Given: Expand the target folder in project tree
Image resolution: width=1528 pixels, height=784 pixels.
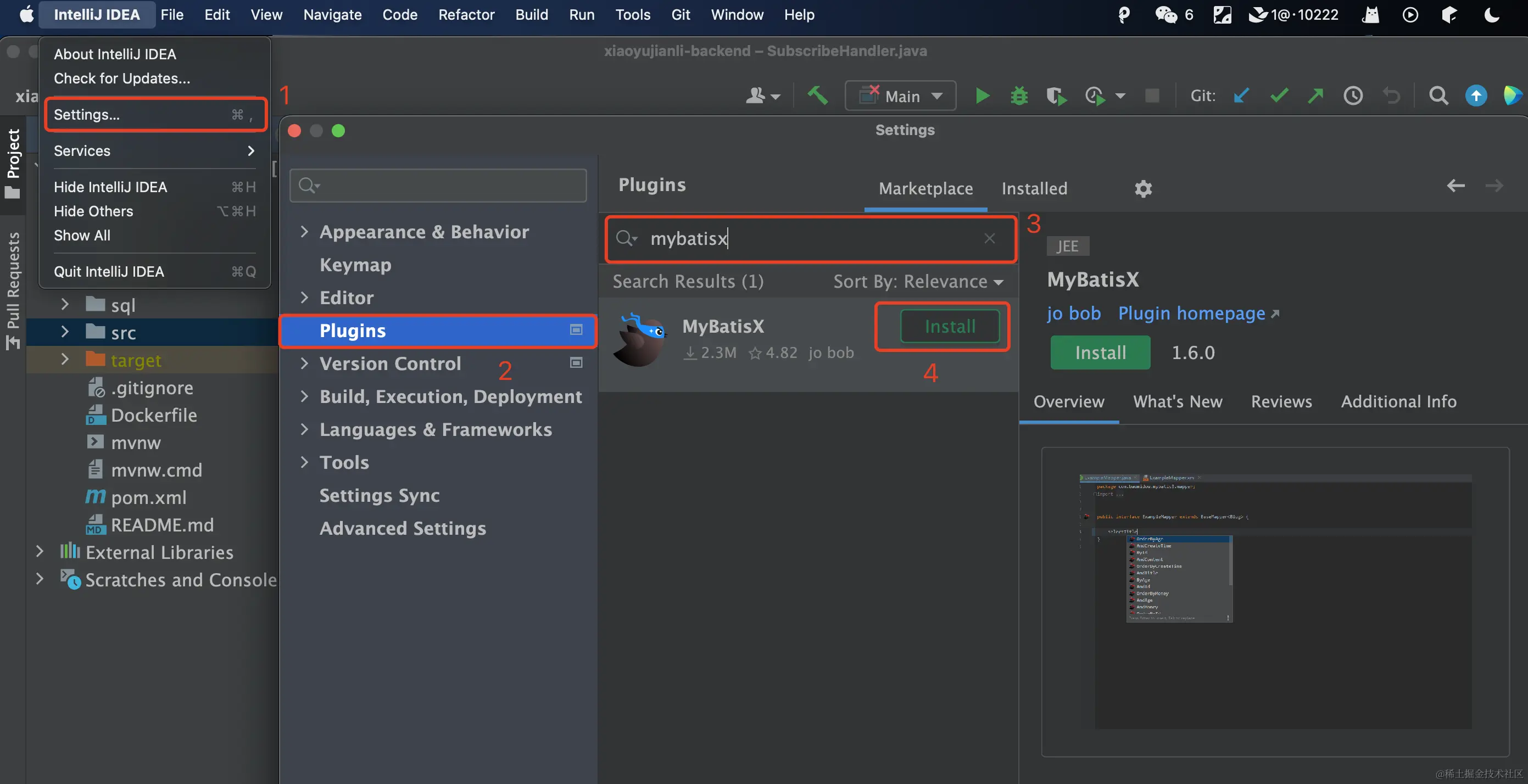Looking at the screenshot, I should click(x=65, y=360).
